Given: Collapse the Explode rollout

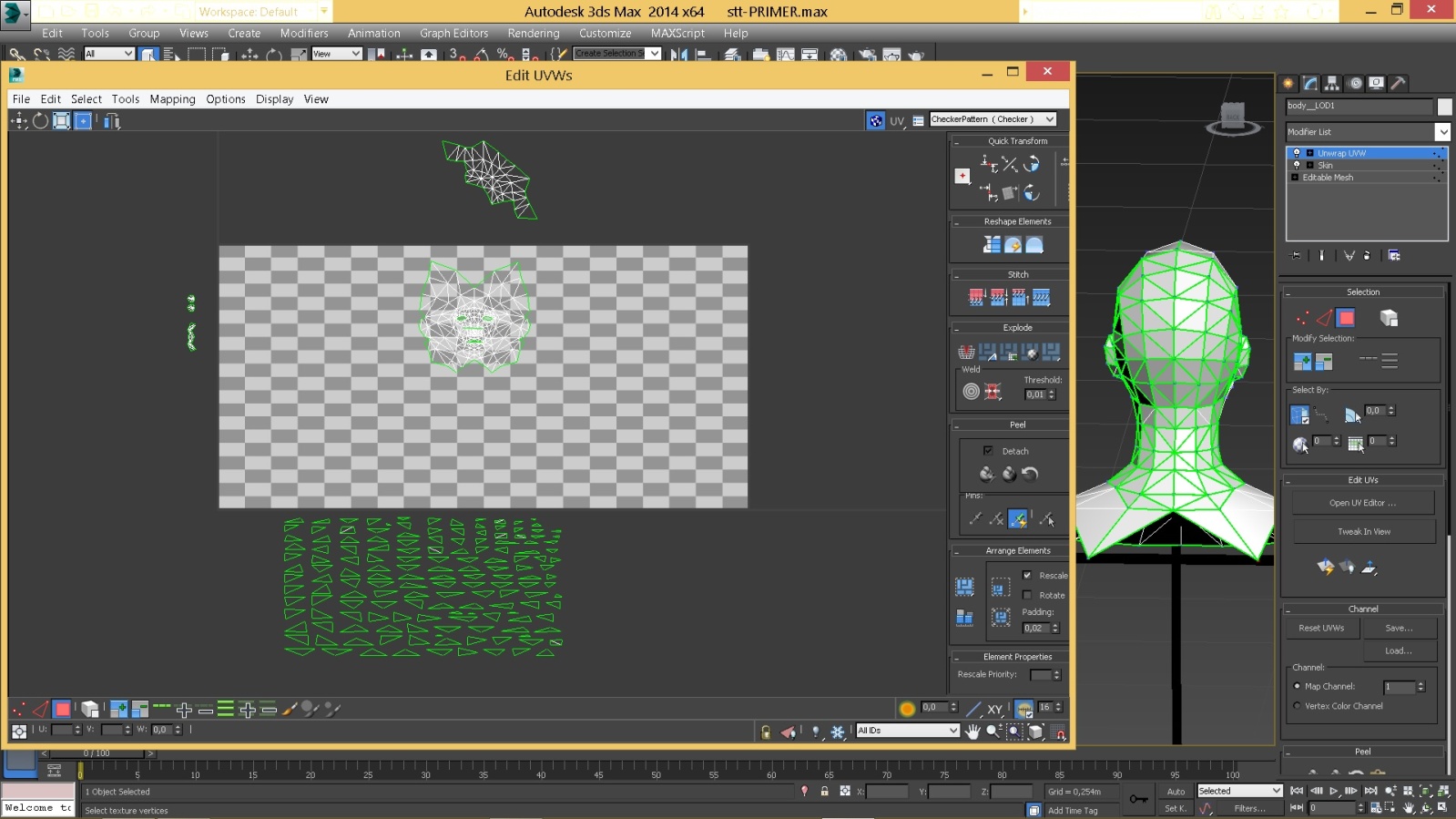Looking at the screenshot, I should pos(956,328).
